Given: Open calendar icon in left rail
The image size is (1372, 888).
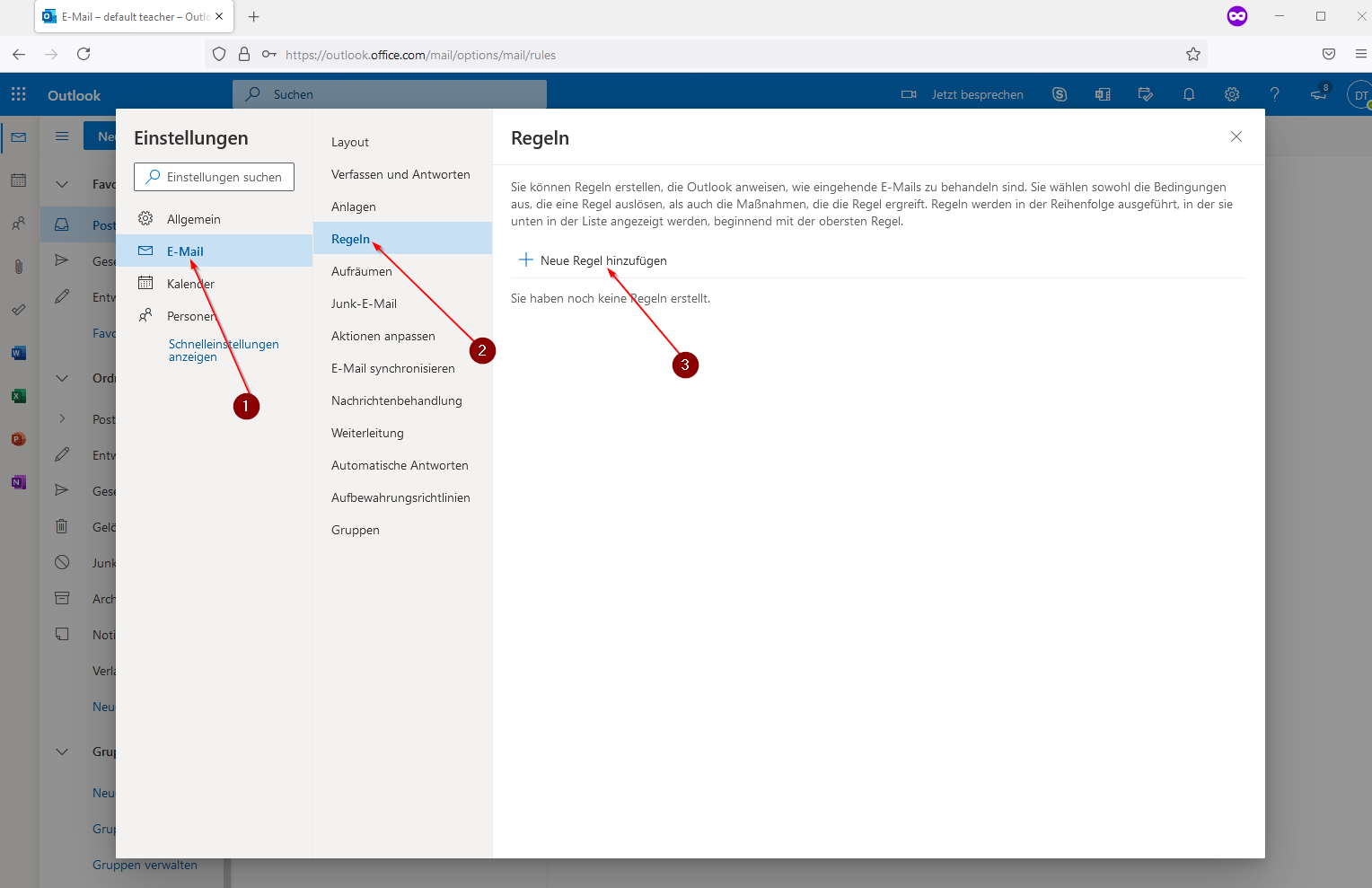Looking at the screenshot, I should coord(18,180).
